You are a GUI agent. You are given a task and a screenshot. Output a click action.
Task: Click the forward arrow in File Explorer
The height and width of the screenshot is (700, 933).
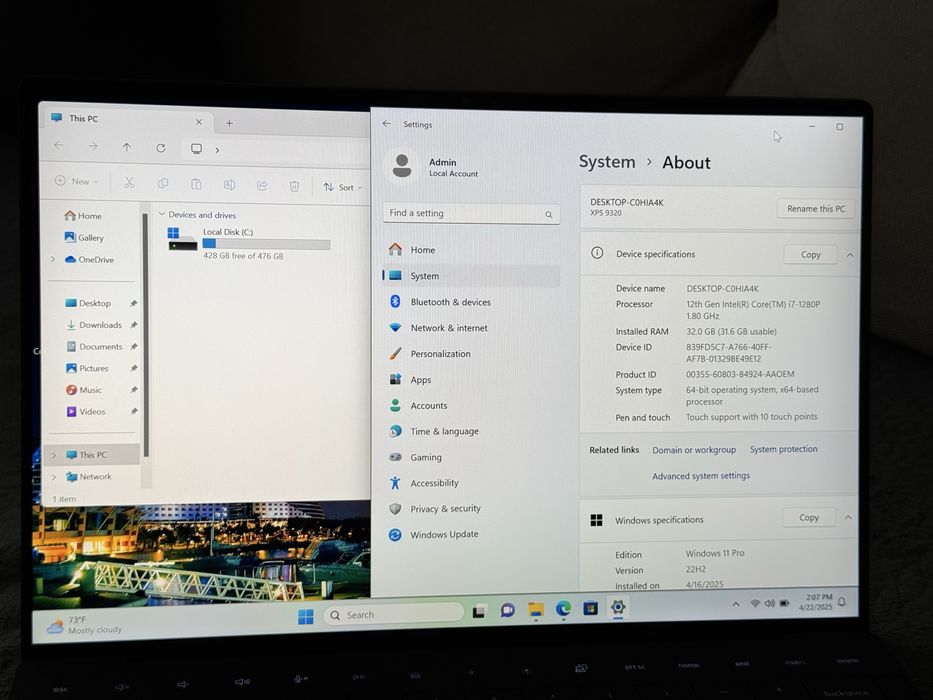click(x=93, y=146)
